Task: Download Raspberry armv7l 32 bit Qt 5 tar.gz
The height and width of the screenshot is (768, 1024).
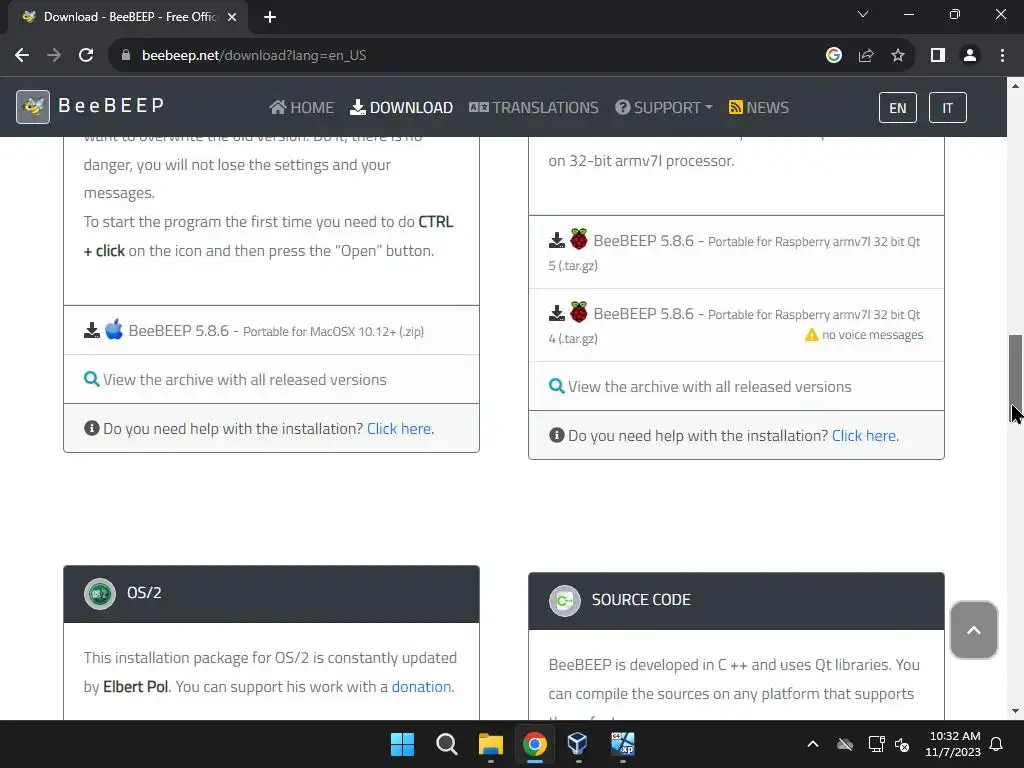Action: pos(734,252)
